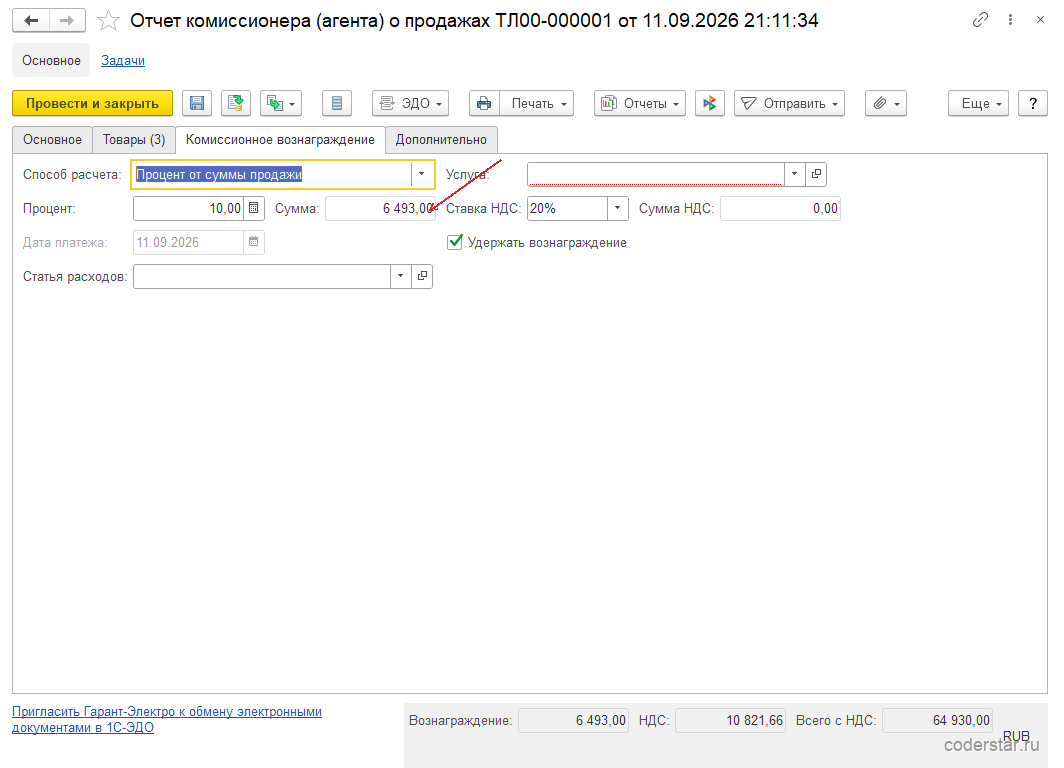Toggle the Удержать вознаграждение checkbox

click(455, 242)
